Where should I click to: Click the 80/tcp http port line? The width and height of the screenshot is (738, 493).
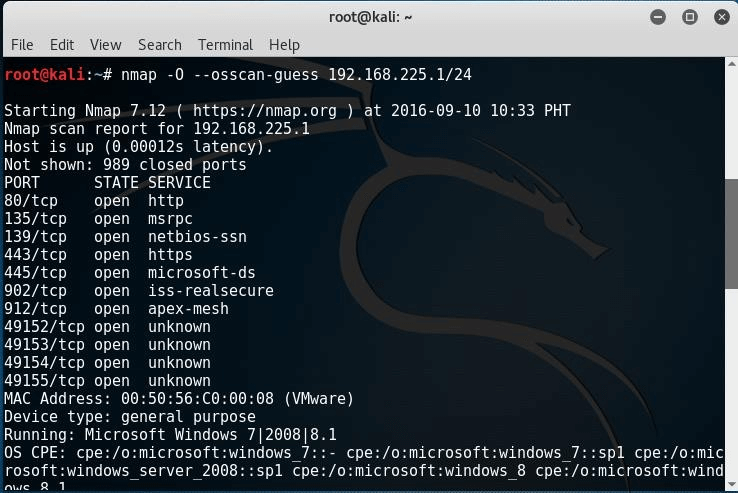[x=94, y=201]
